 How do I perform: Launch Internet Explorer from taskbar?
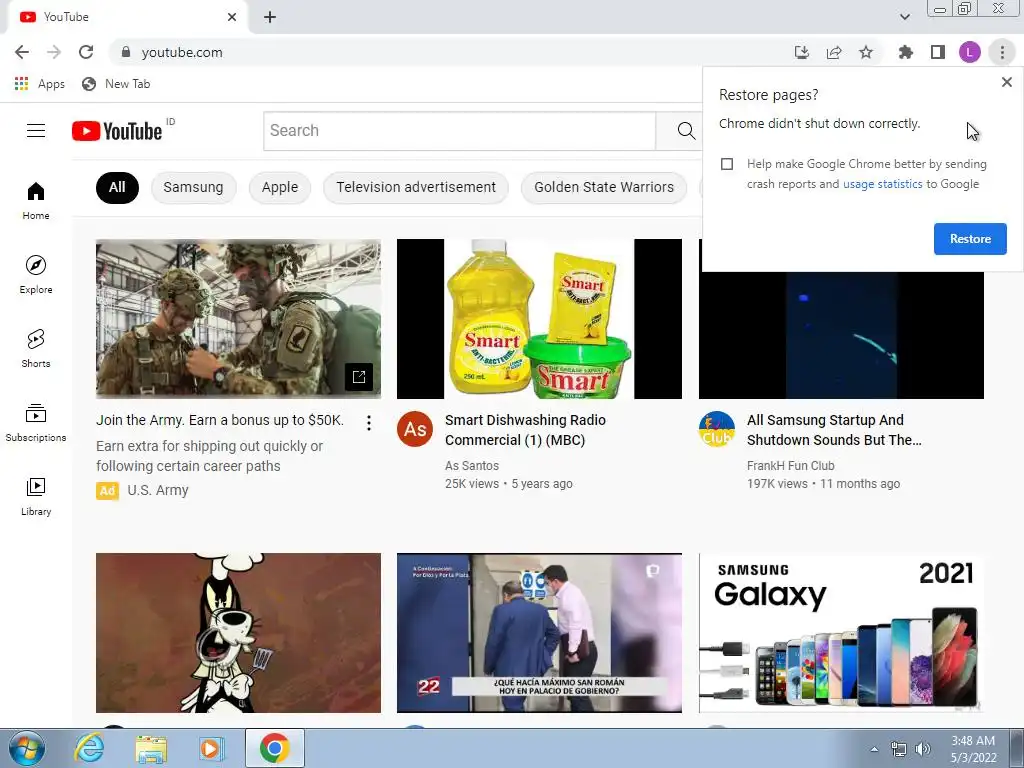click(89, 748)
